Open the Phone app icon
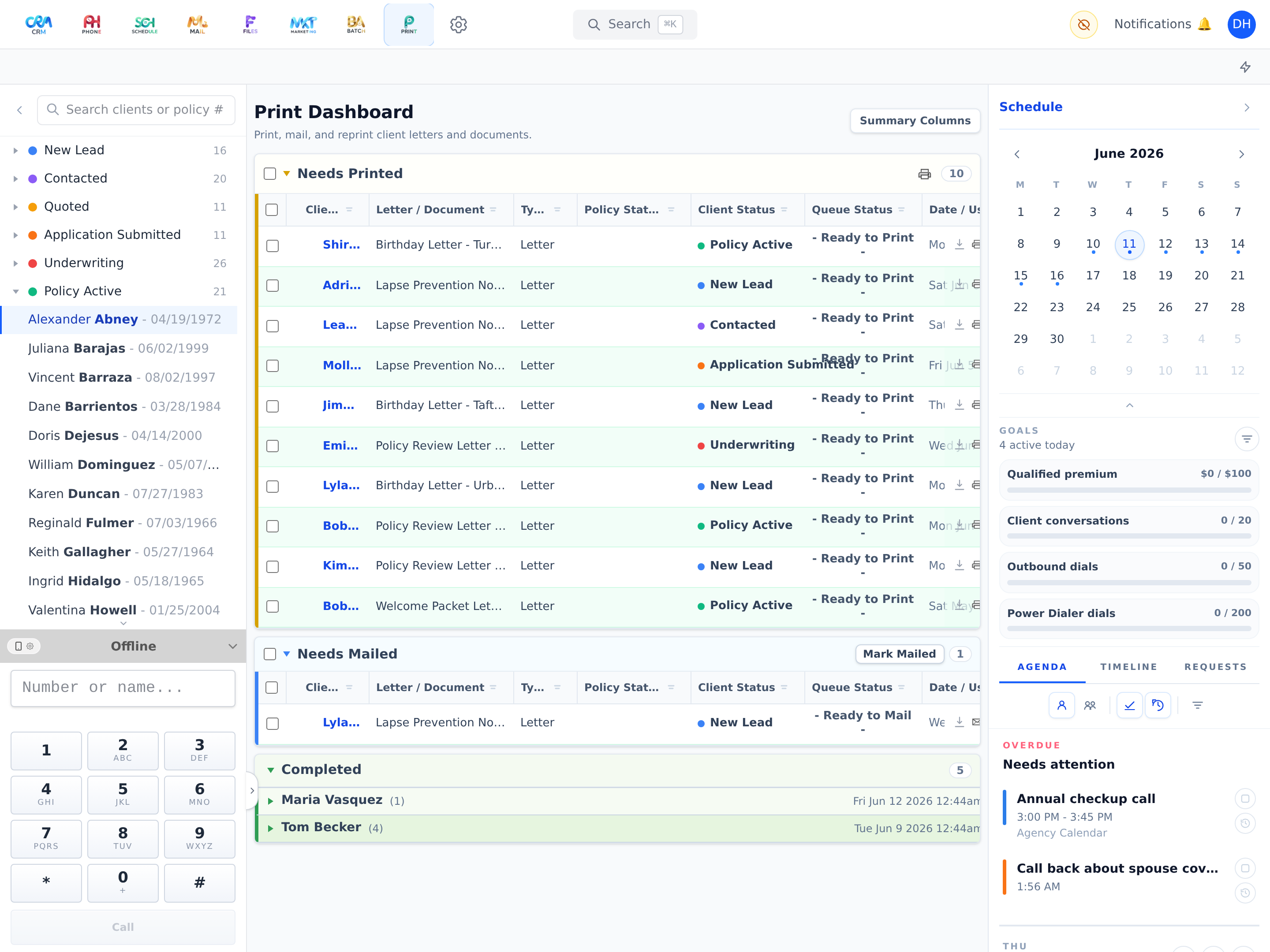The image size is (1270, 952). pyautogui.click(x=91, y=24)
